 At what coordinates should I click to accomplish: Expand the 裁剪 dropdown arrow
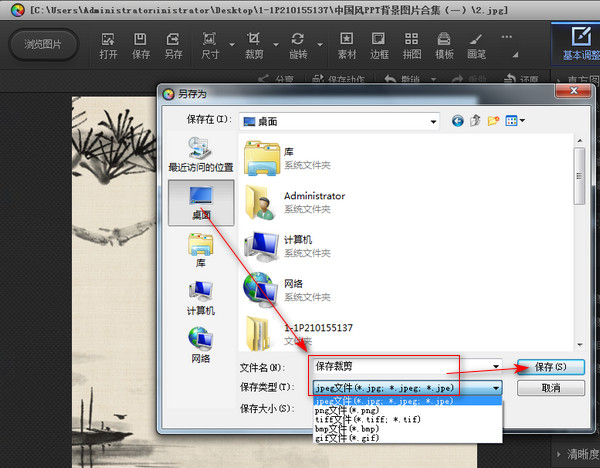tap(276, 45)
